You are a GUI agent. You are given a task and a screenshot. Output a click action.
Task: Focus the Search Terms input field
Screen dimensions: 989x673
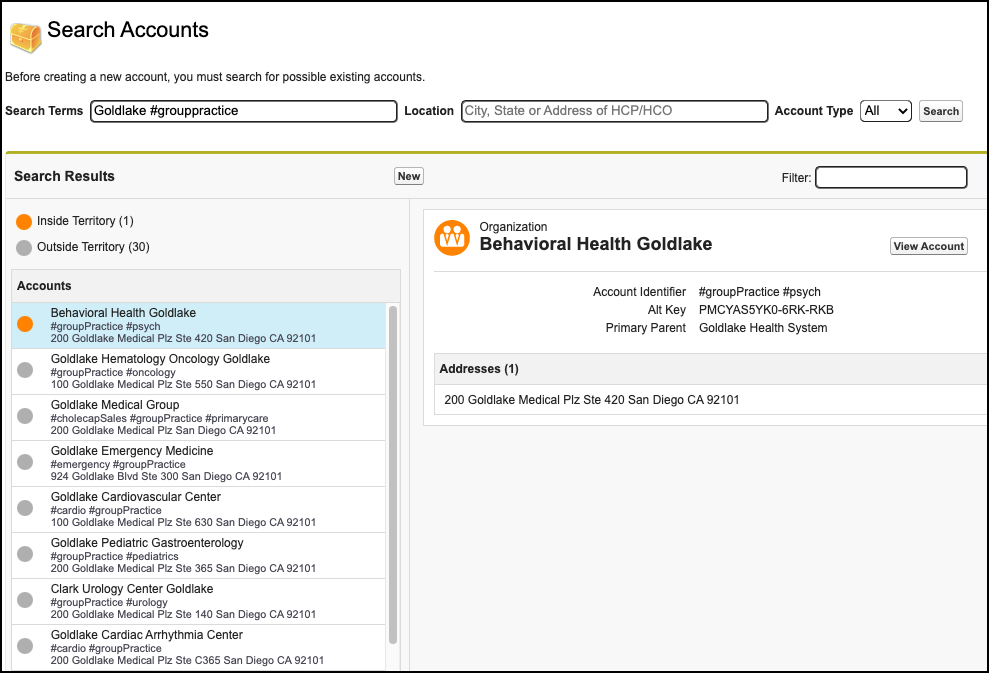tap(243, 111)
